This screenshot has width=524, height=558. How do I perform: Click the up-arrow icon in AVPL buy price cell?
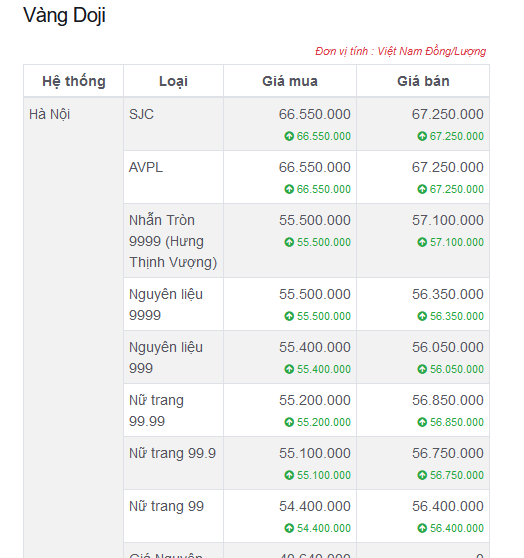coord(289,189)
